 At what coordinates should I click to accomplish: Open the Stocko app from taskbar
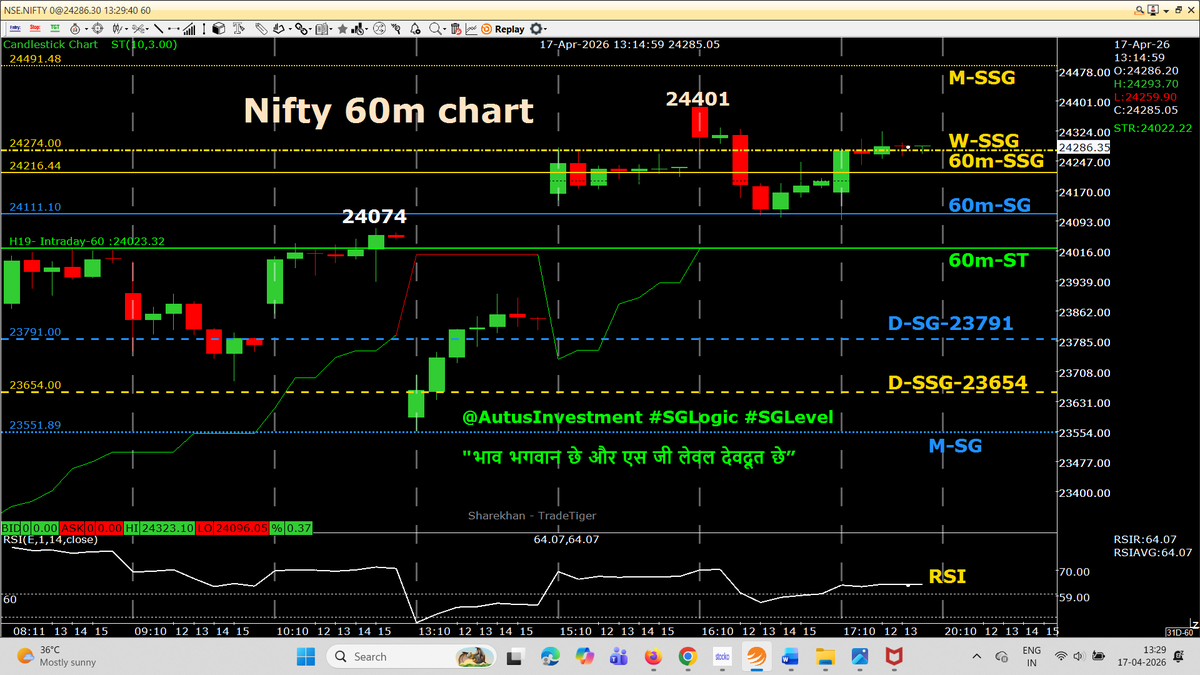click(721, 656)
